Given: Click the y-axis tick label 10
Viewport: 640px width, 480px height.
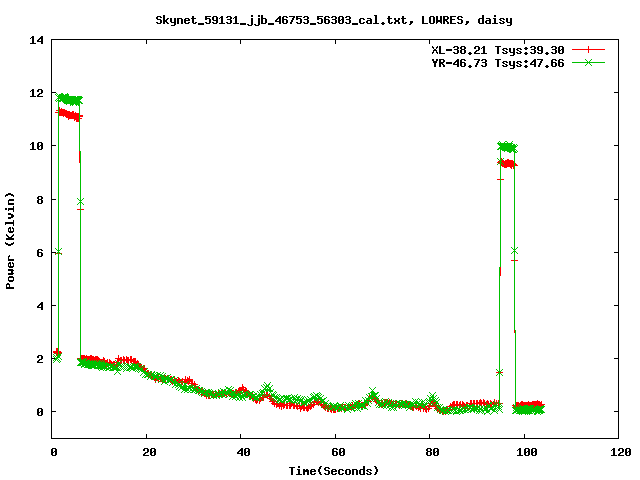Looking at the screenshot, I should (37, 146).
